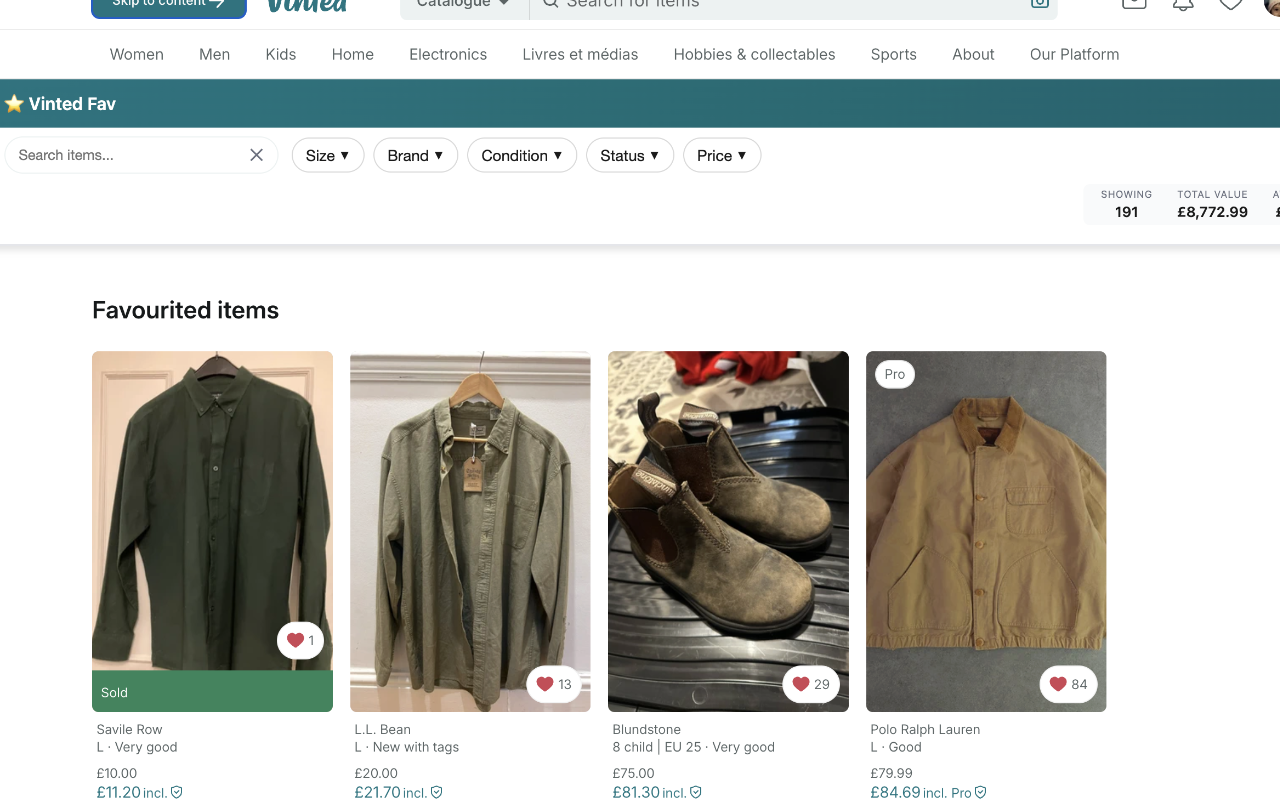
Task: Expand the Brand filter dropdown
Action: 416,155
